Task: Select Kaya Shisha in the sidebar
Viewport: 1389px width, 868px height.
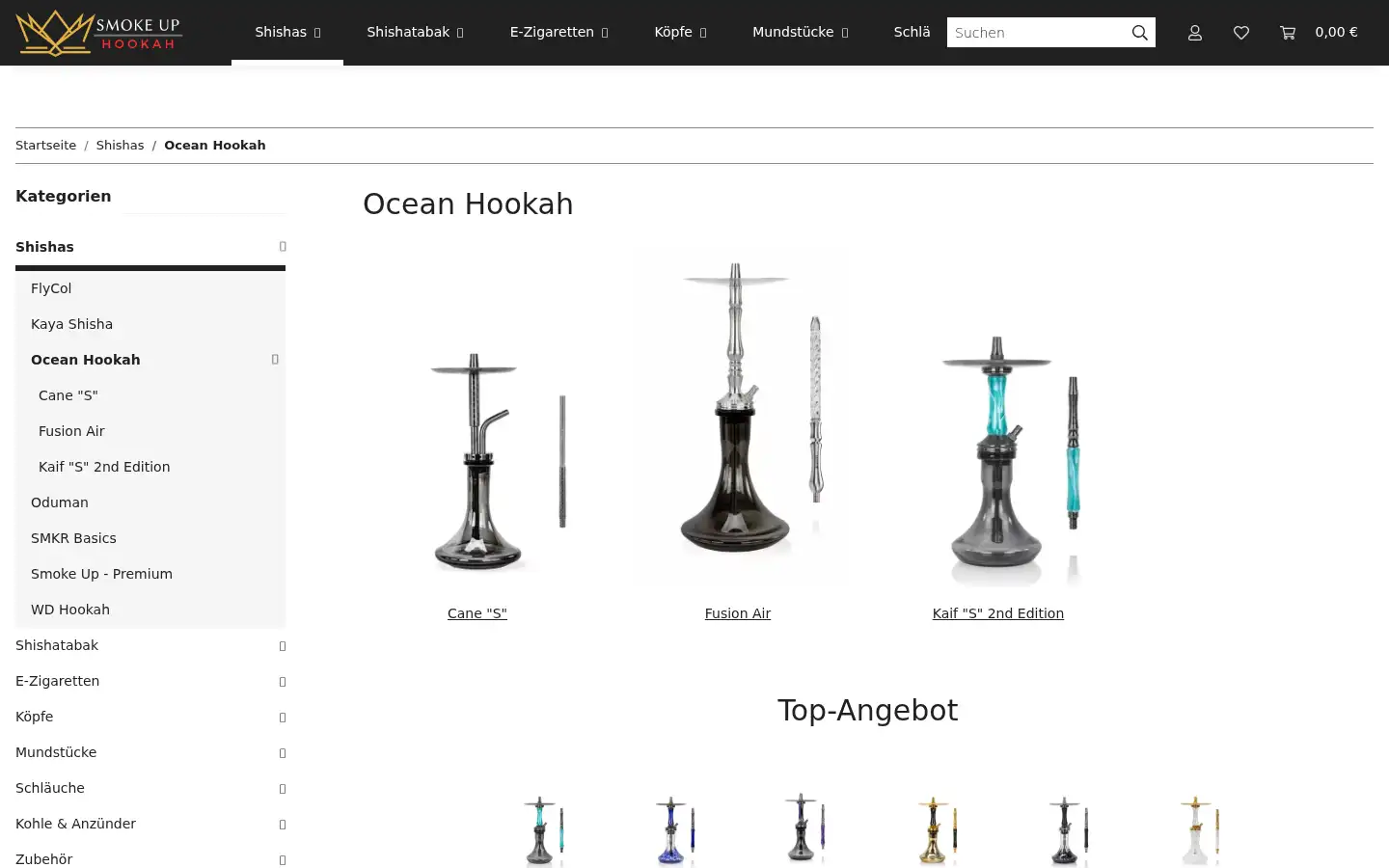Action: coord(71,324)
